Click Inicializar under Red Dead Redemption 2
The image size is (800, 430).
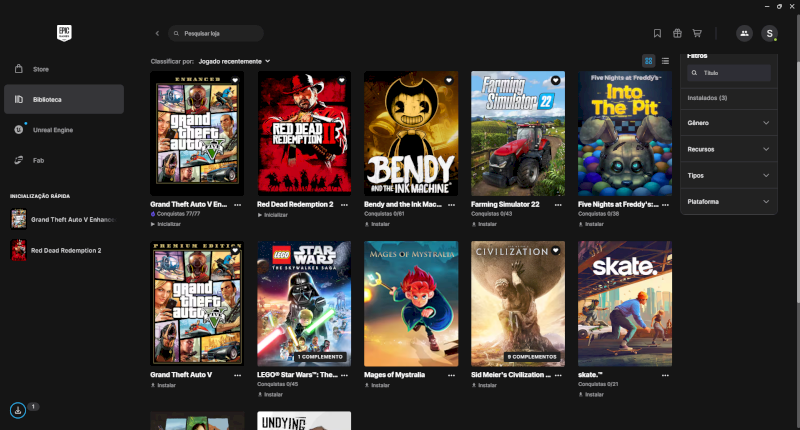click(x=272, y=215)
